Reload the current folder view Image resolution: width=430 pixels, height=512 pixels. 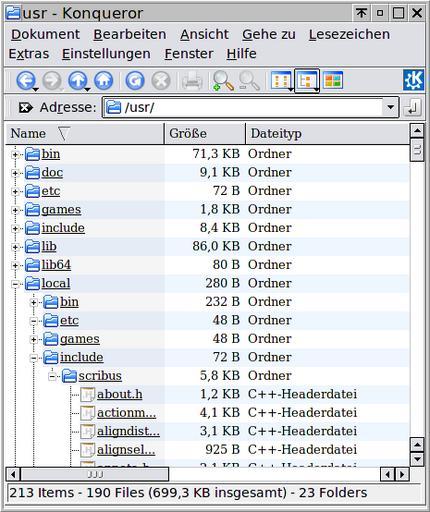point(135,81)
